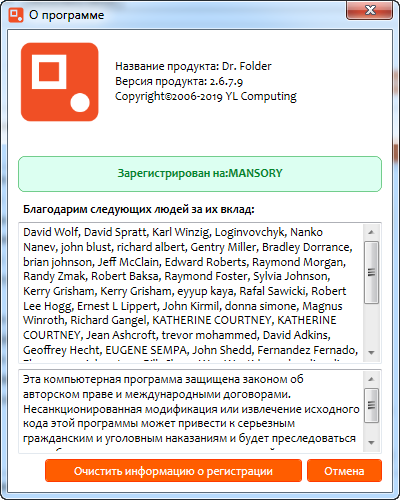The width and height of the screenshot is (400, 500).
Task: Click the name 'Gentry Miller' in the contributors list
Action: point(223,247)
